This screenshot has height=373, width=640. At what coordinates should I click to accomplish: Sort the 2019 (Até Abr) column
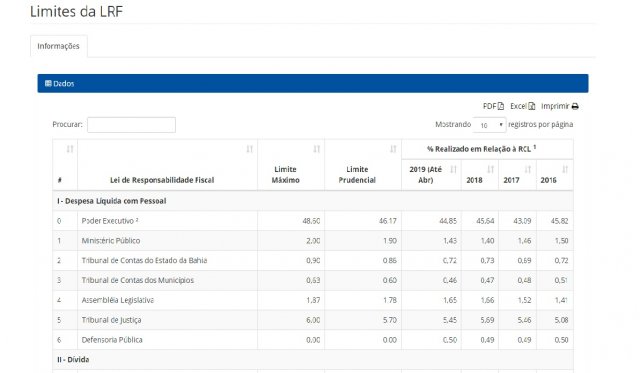453,169
